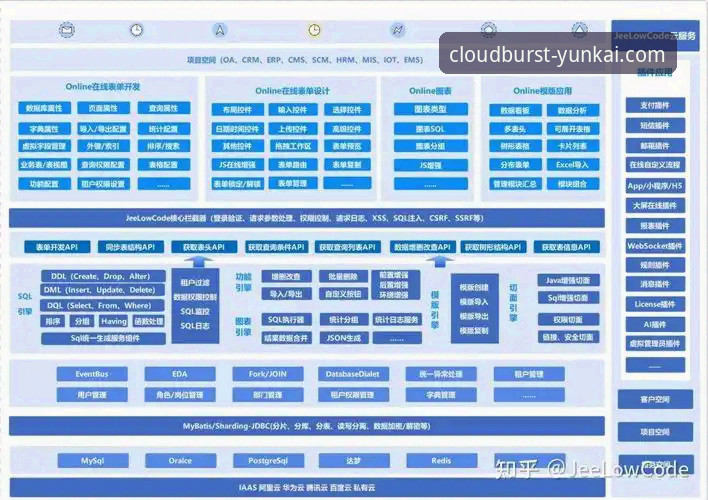Screen dimensions: 708x500
Task: Select the 同步表结构API tab
Action: click(x=130, y=247)
